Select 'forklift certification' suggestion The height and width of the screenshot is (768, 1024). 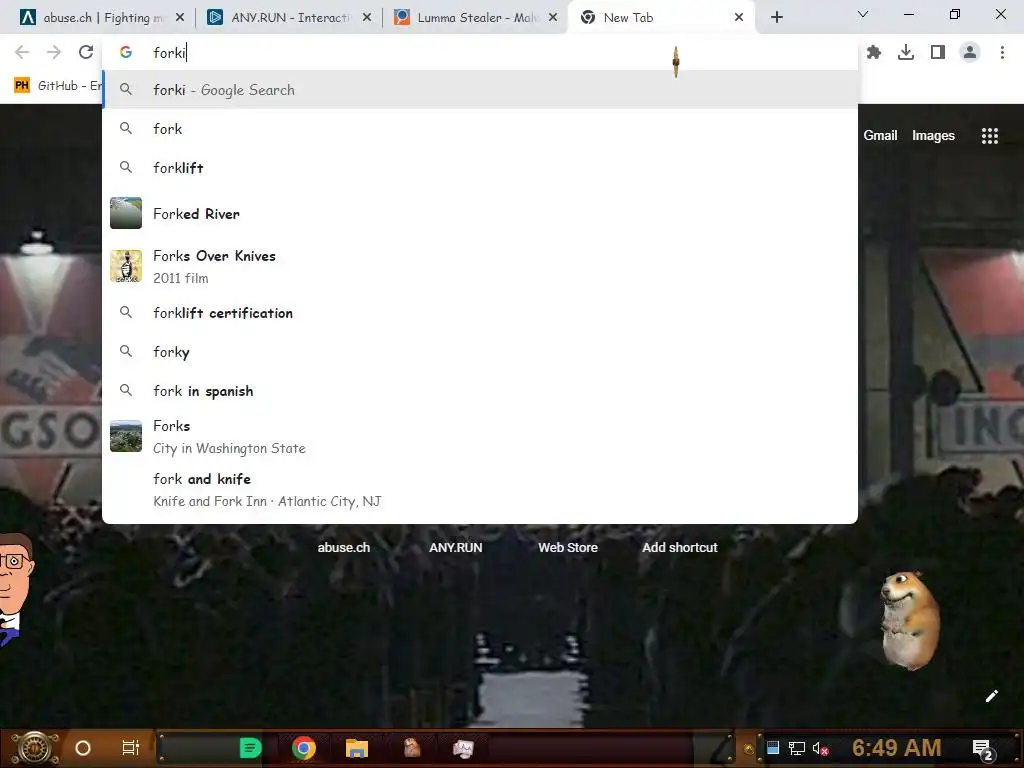click(480, 313)
